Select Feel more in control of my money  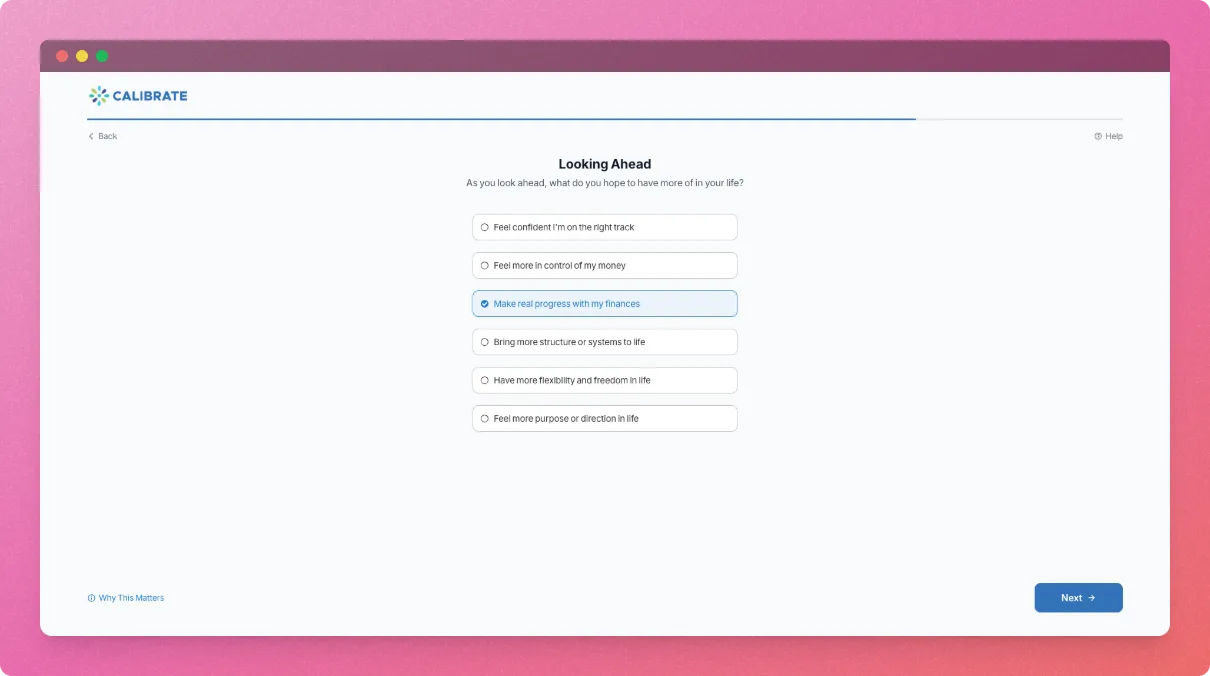tap(604, 265)
